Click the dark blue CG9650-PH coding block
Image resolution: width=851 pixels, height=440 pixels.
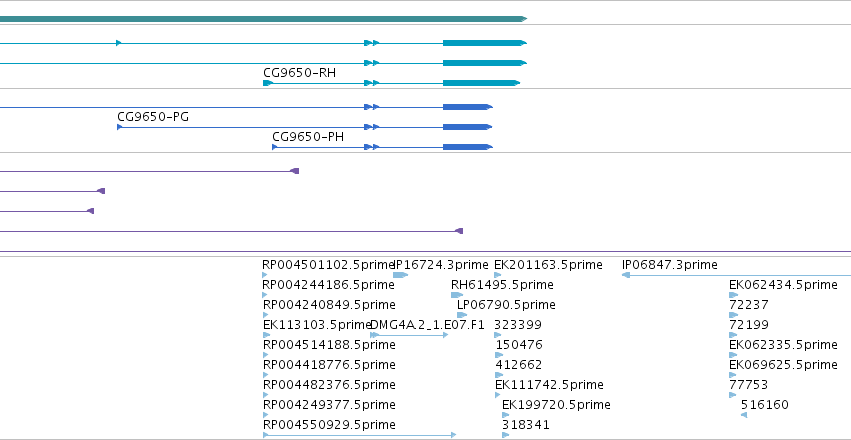click(467, 147)
